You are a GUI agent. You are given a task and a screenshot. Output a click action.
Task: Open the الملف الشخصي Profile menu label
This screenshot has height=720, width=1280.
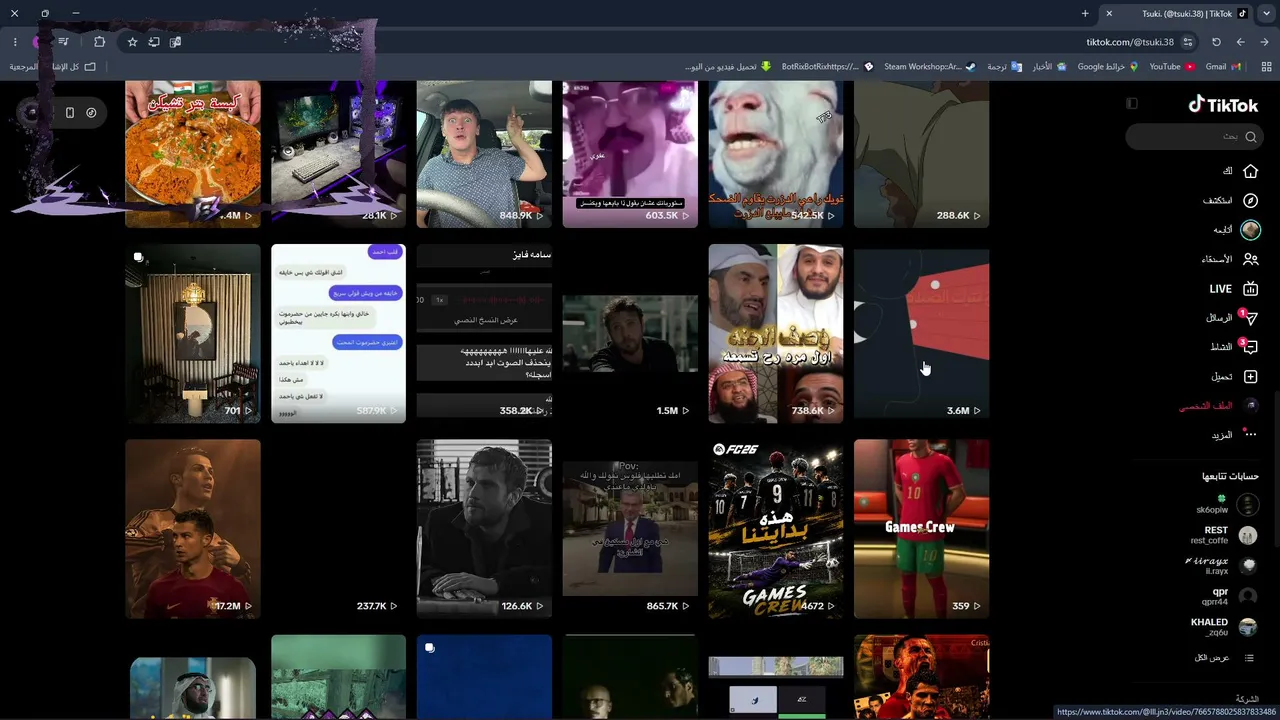click(x=1205, y=406)
